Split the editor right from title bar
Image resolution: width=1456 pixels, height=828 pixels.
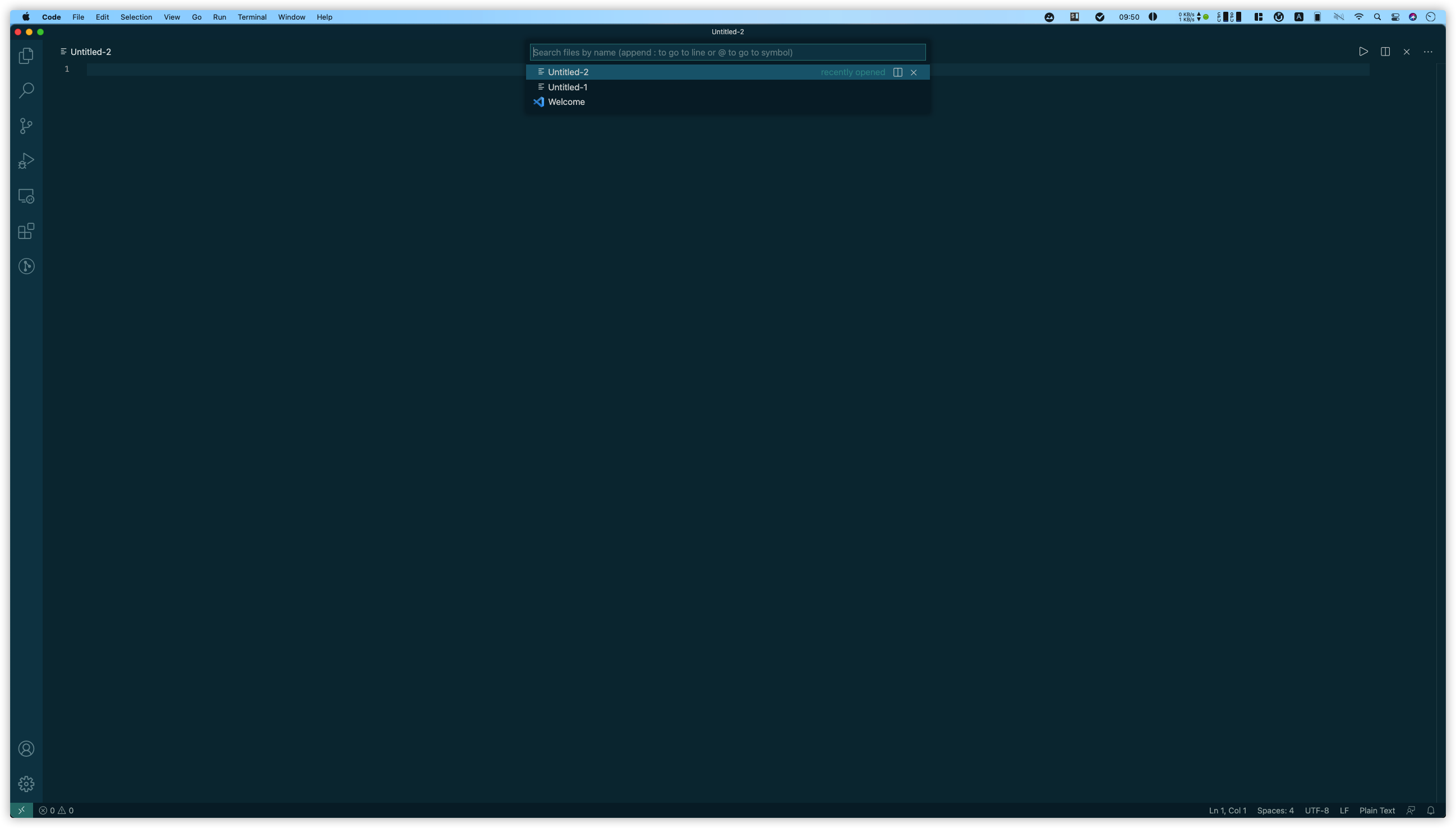tap(1385, 52)
